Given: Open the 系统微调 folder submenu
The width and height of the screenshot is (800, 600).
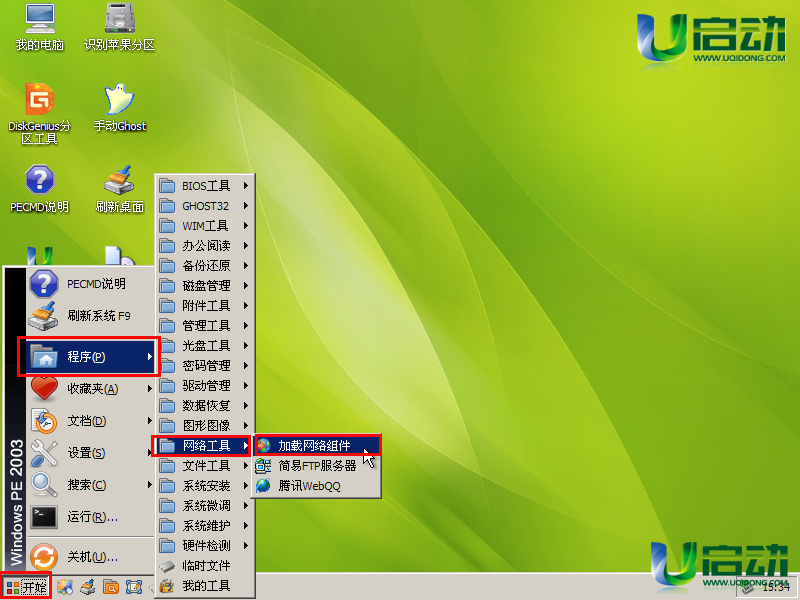Looking at the screenshot, I should pyautogui.click(x=205, y=506).
